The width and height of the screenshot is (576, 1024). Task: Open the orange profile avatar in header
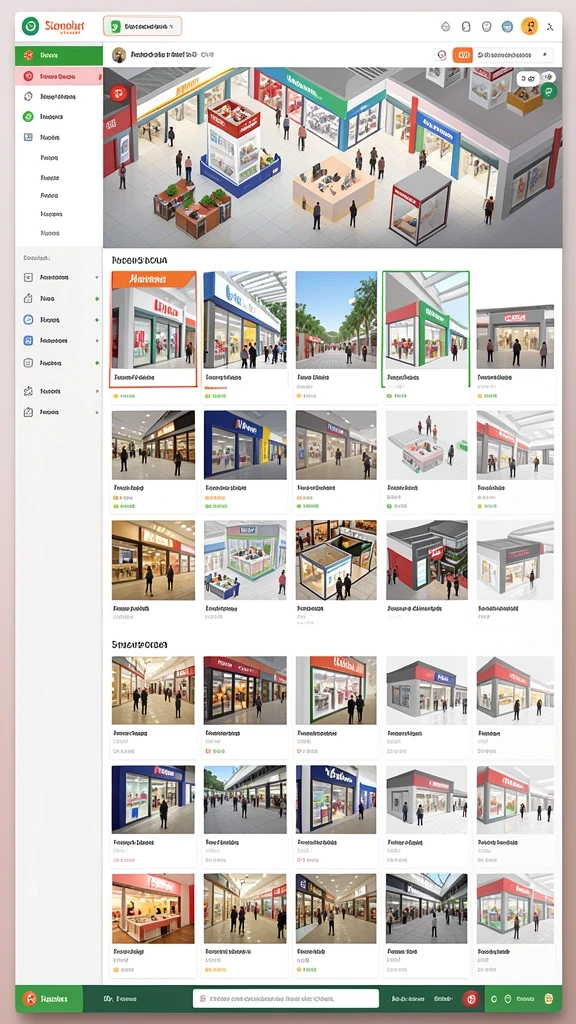(x=529, y=27)
